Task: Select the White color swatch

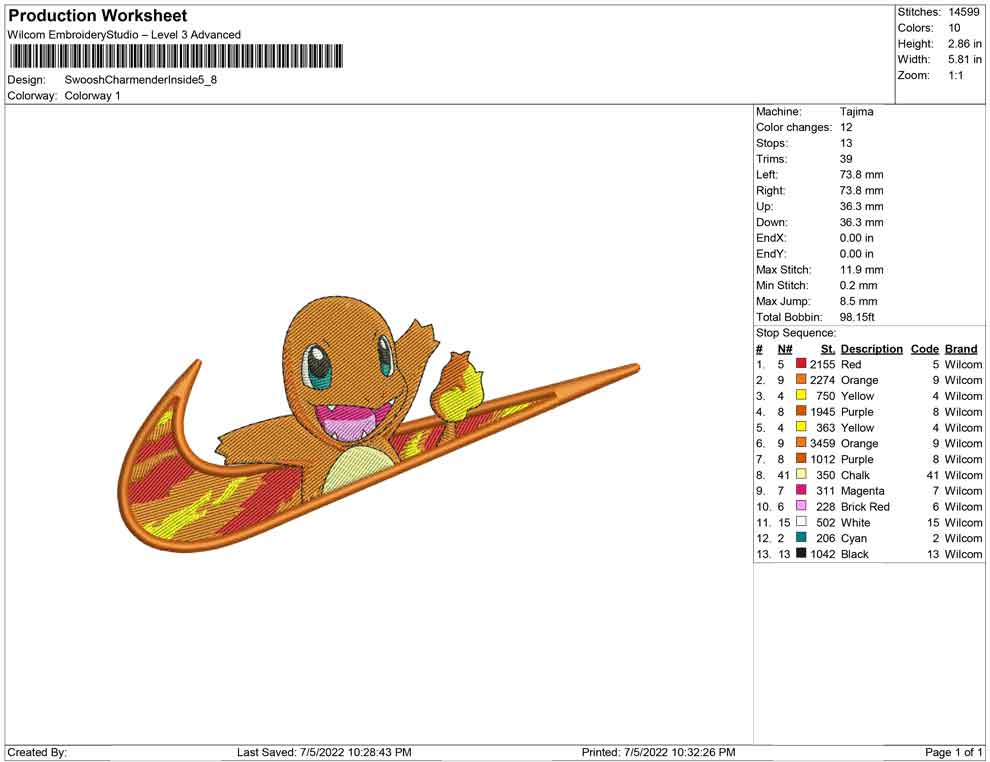Action: (801, 521)
